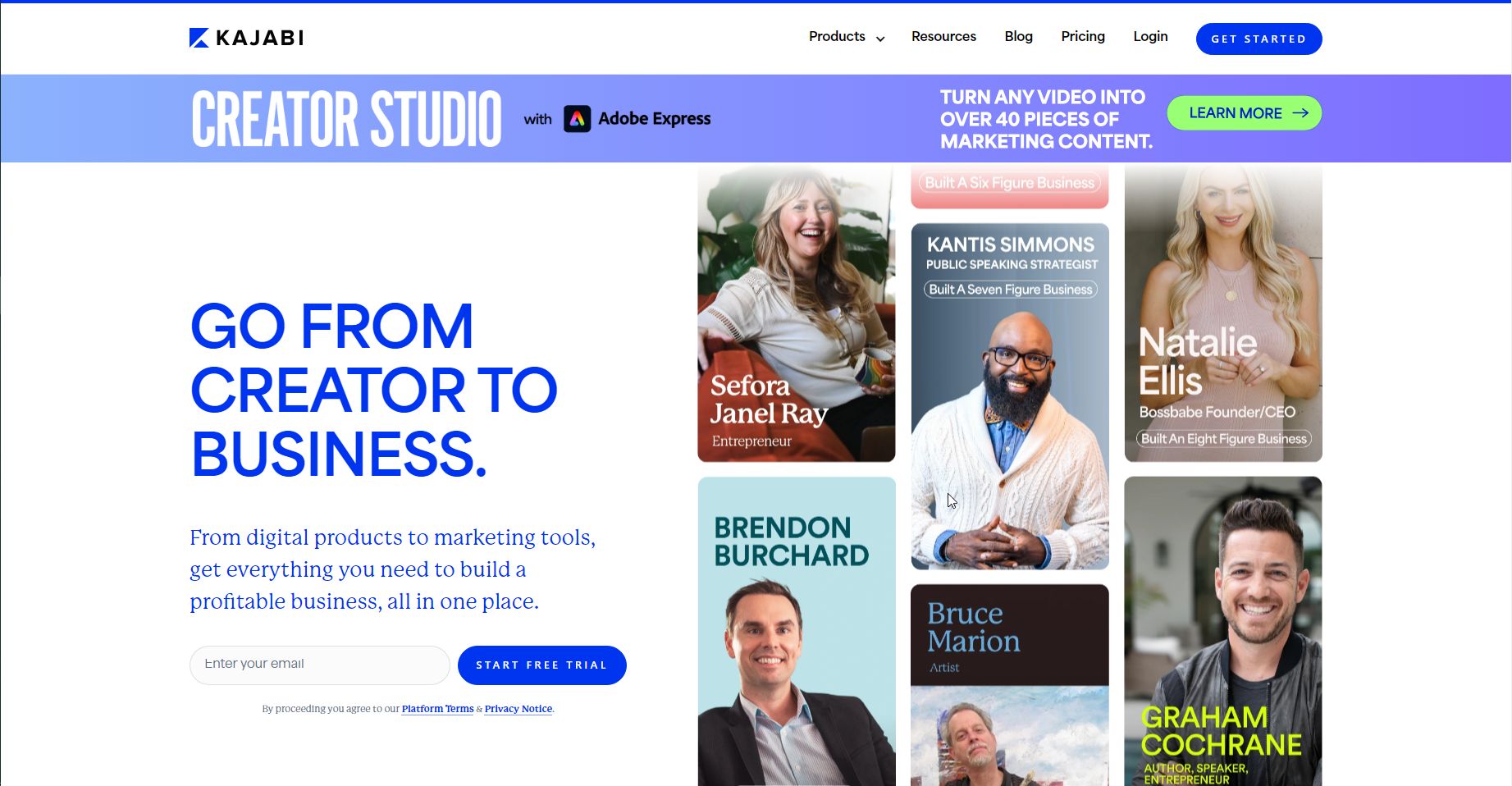The width and height of the screenshot is (1512, 786).
Task: Select the Natalie Ellis card
Action: click(x=1222, y=313)
